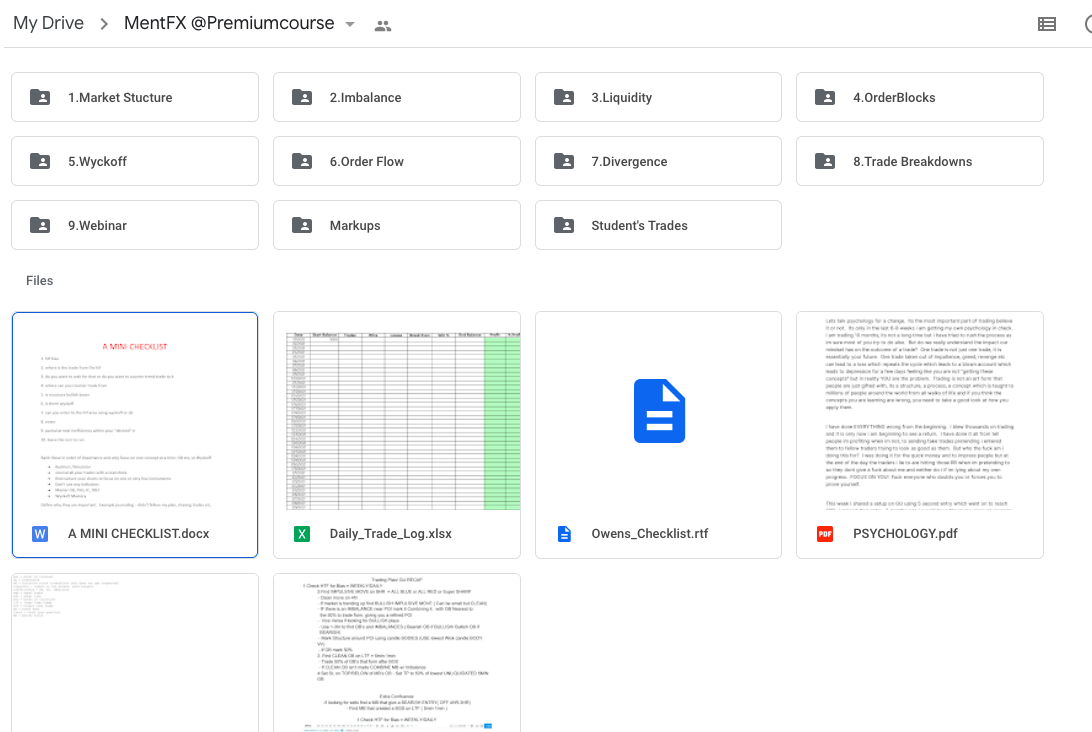Screen dimensions: 1092x732
Task: Click the shared people icon beside folder title
Action: tap(383, 25)
